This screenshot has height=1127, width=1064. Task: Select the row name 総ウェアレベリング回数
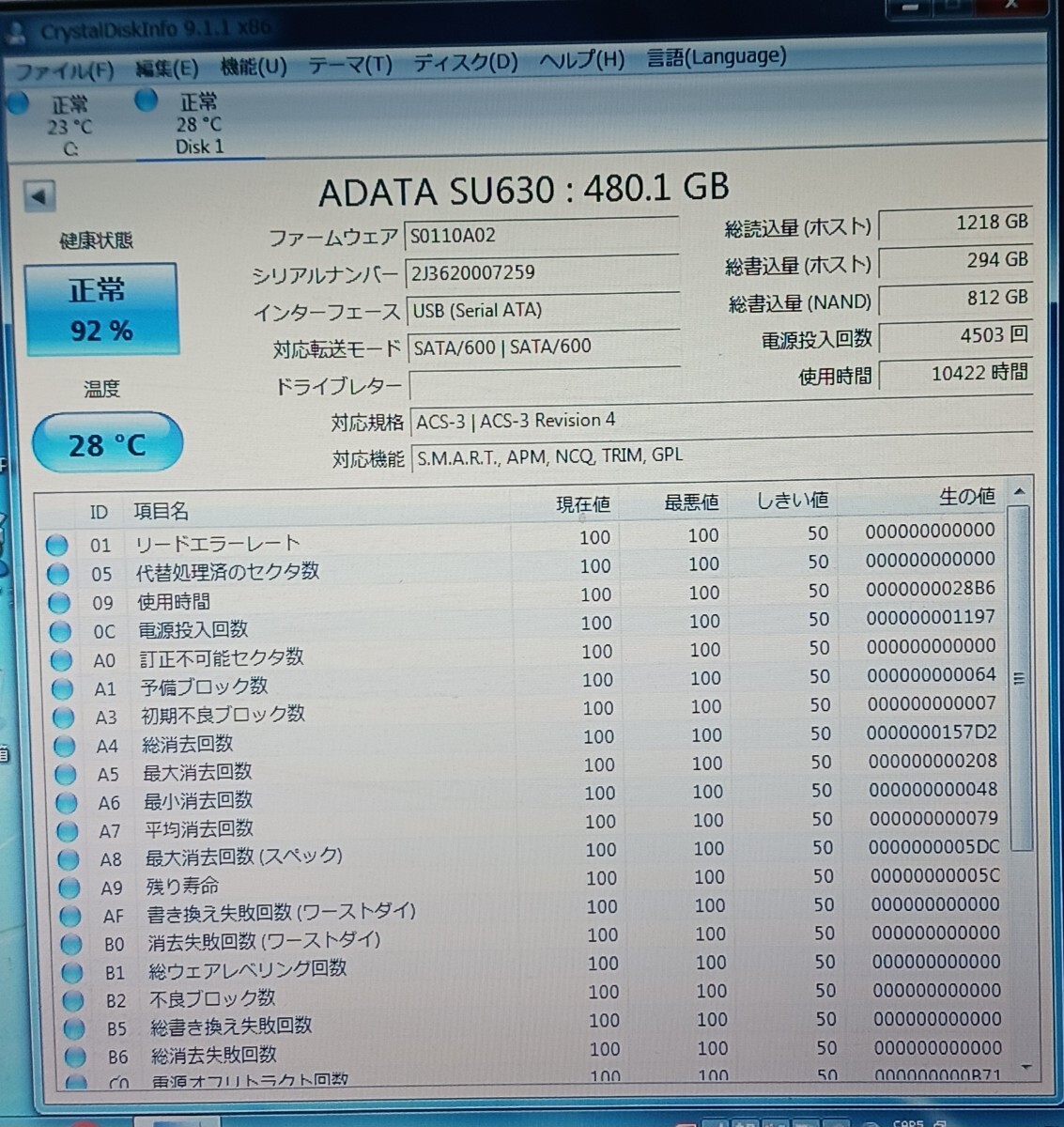248,969
